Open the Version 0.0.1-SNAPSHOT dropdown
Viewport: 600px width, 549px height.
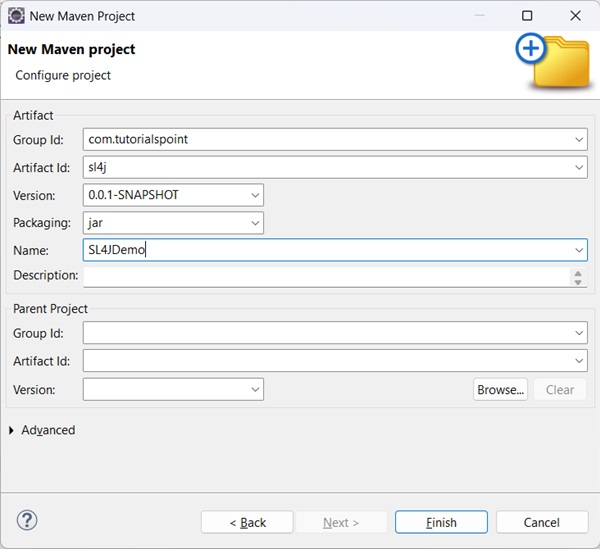[x=256, y=195]
